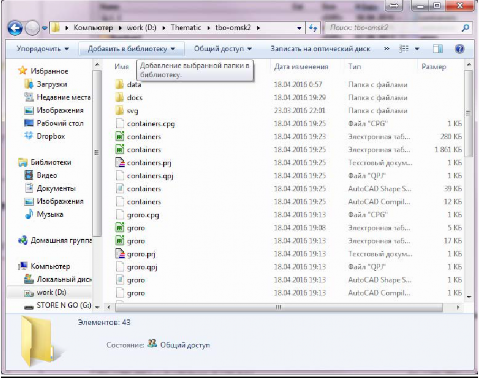
Task: Open address bar previous locations dropdown
Action: [x=299, y=28]
